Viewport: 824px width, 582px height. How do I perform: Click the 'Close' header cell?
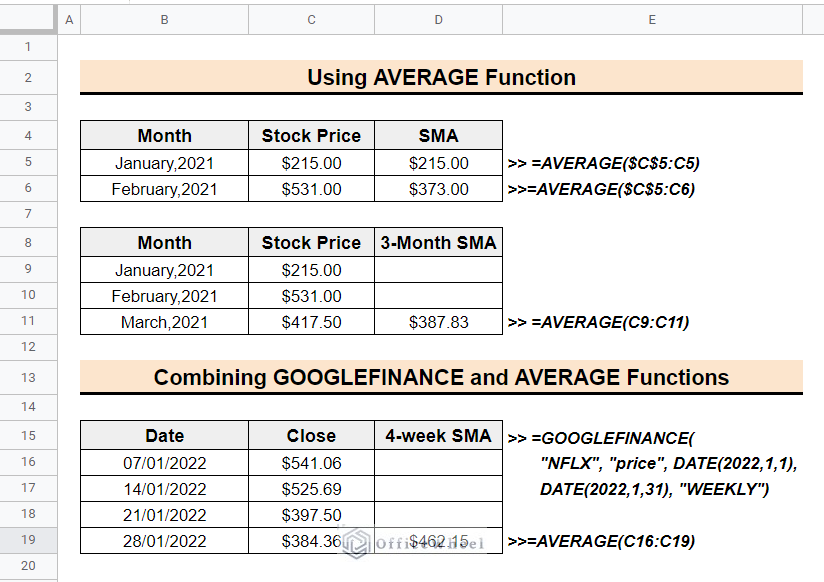click(x=312, y=436)
